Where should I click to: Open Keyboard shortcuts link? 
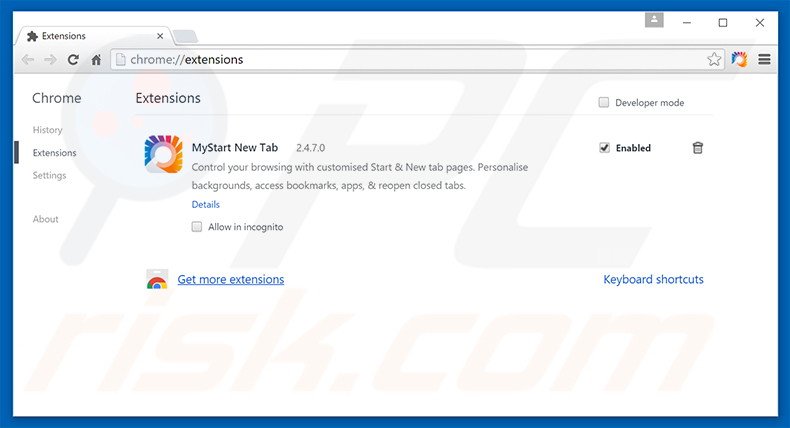[x=653, y=279]
